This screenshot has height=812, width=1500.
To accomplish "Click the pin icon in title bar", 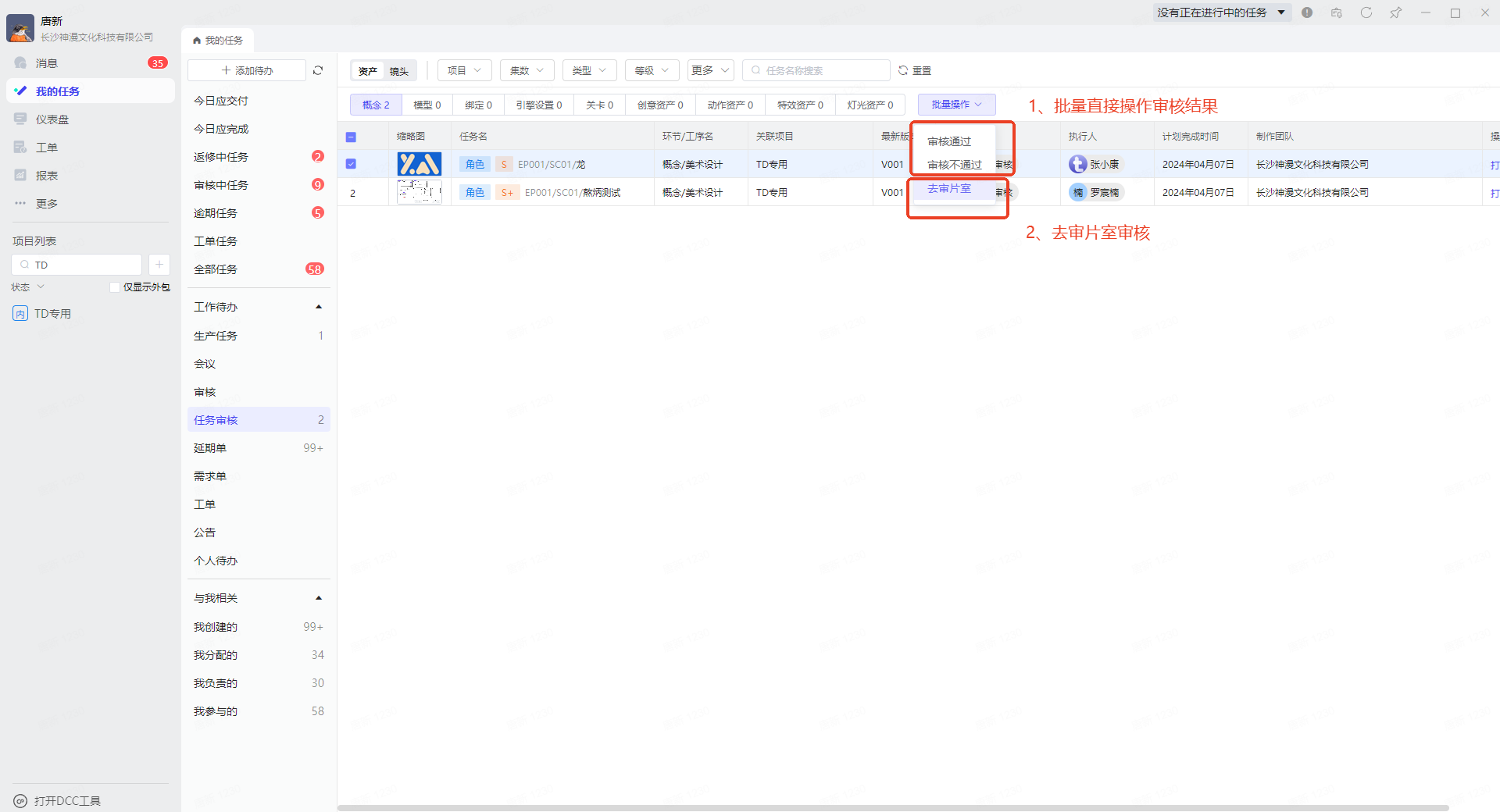I will pos(1395,12).
